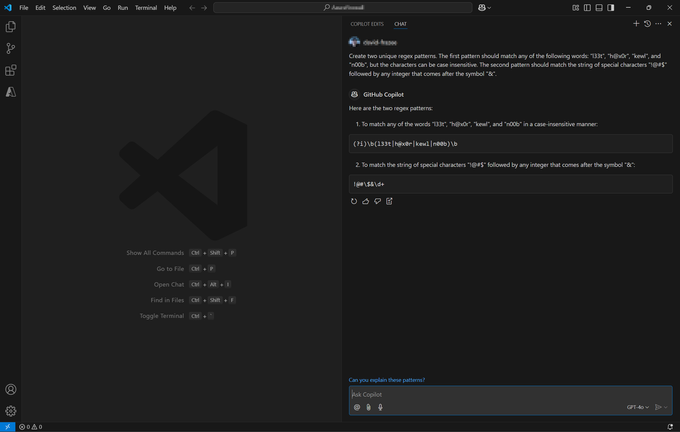This screenshot has width=680, height=432.
Task: Open the Help menu
Action: 170,8
